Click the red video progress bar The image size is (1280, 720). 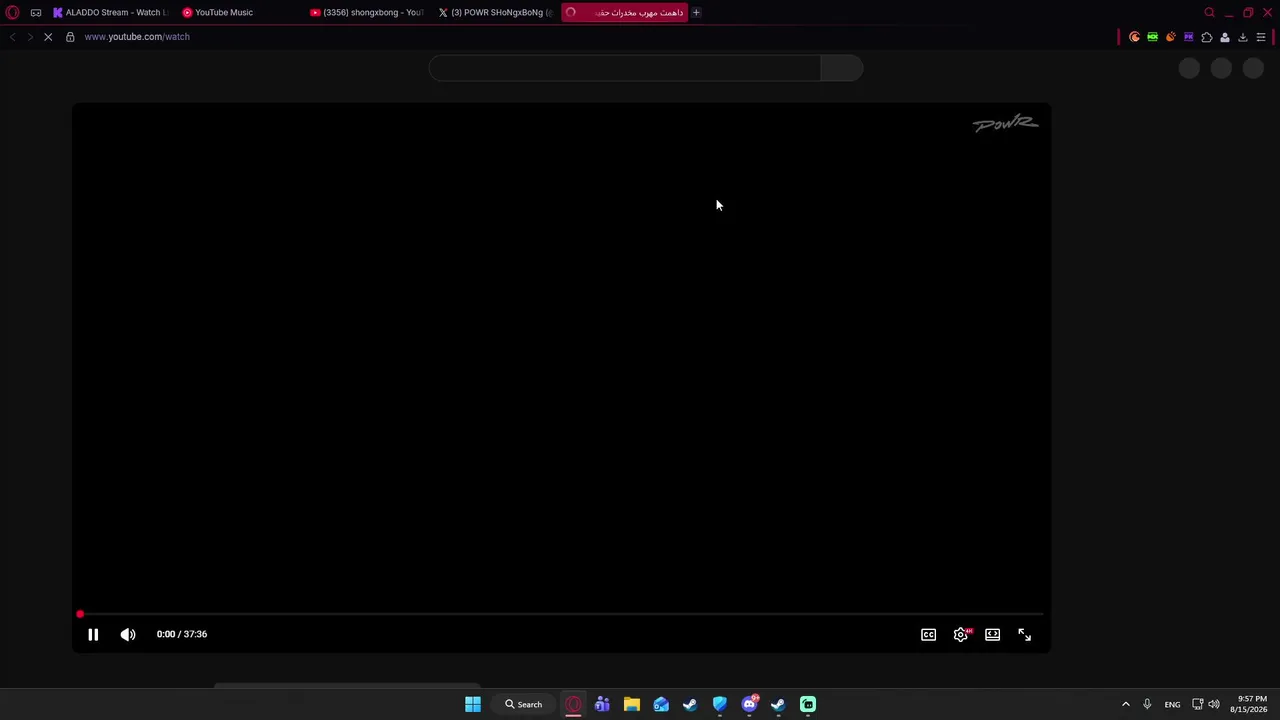(561, 614)
